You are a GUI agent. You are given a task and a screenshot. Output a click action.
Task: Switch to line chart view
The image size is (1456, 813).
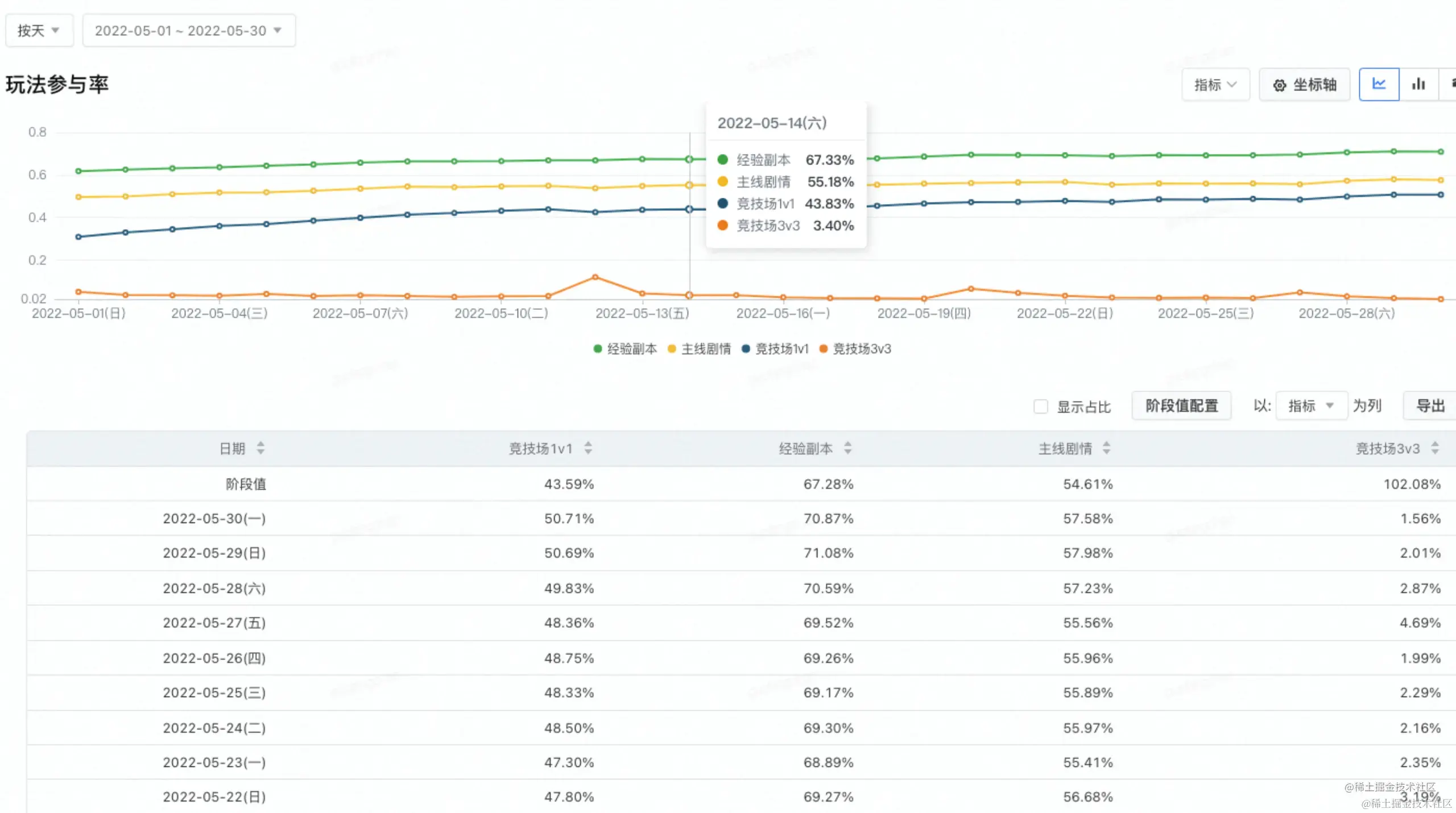[1379, 84]
